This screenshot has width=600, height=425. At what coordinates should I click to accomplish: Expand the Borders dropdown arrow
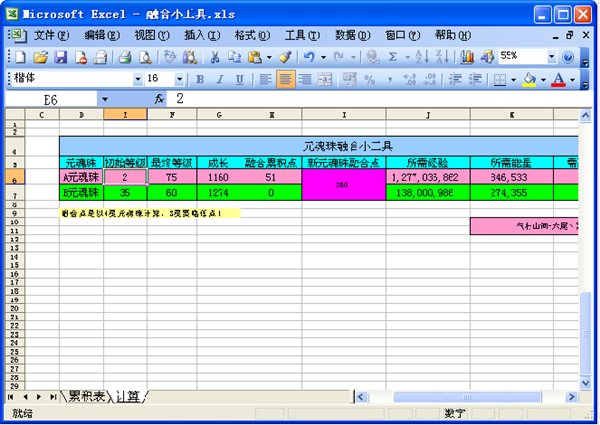(x=514, y=80)
